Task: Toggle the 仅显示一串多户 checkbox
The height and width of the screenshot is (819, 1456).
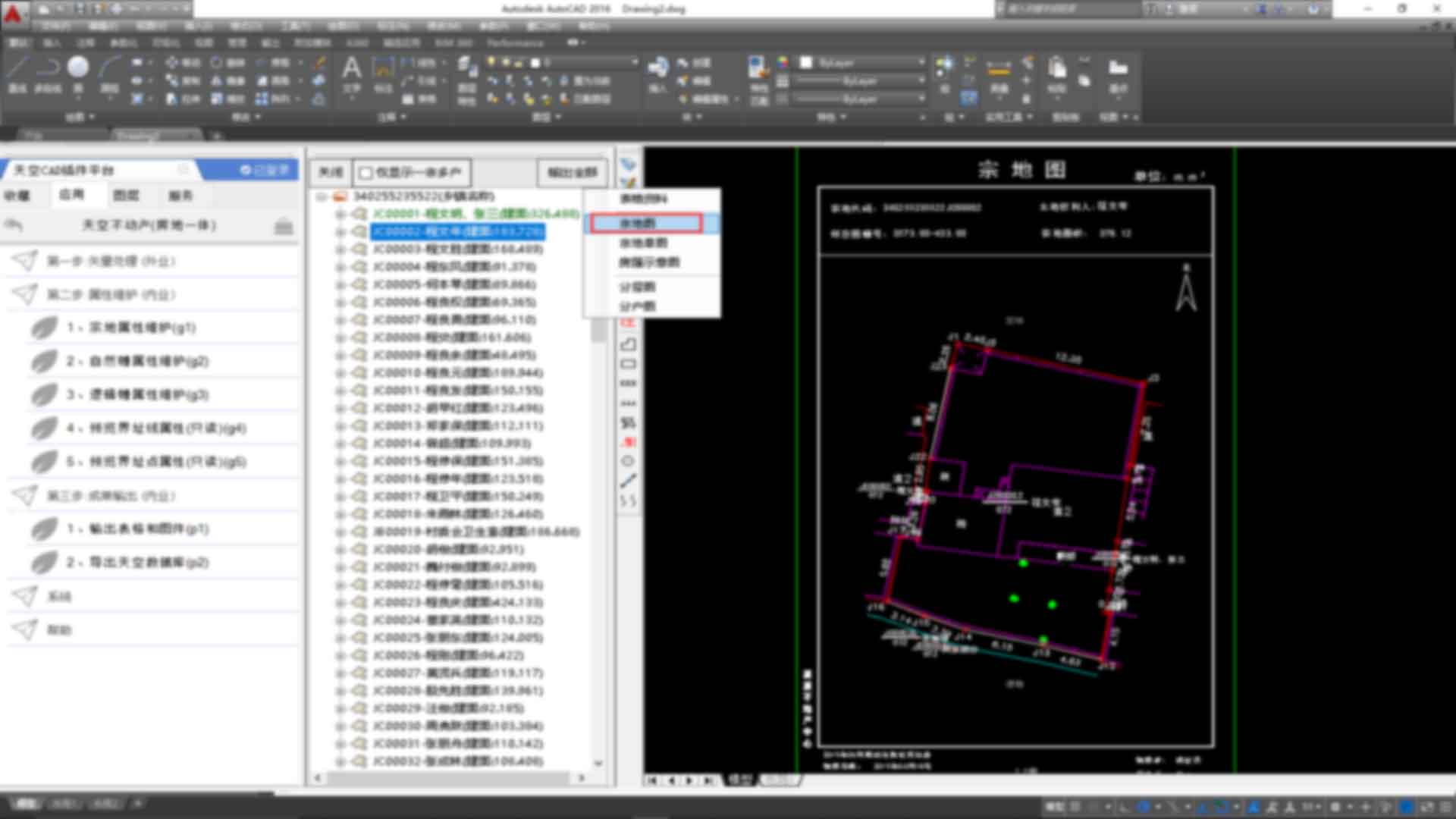Action: pos(366,173)
